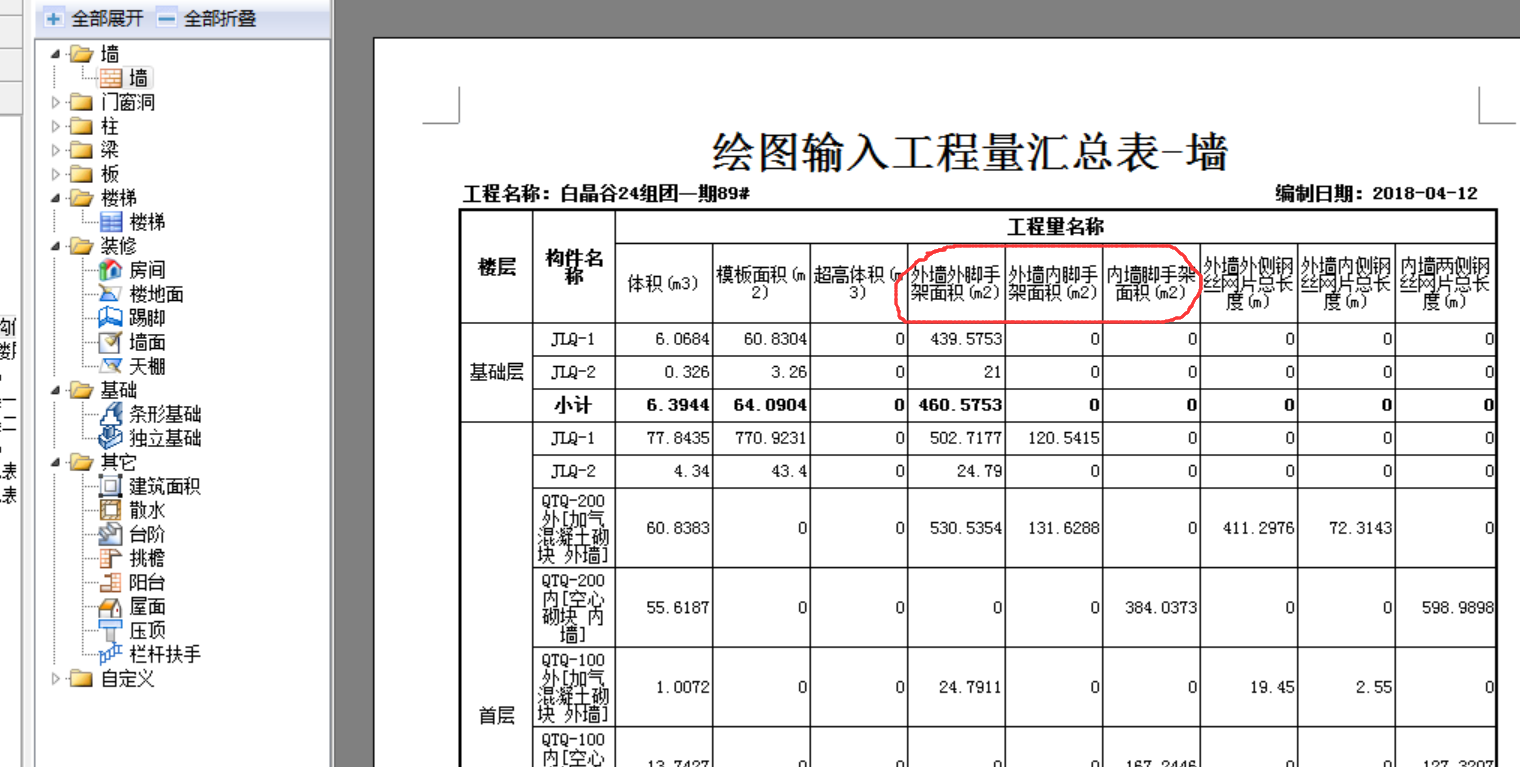Select the 楼梯 stair report icon

(x=111, y=222)
